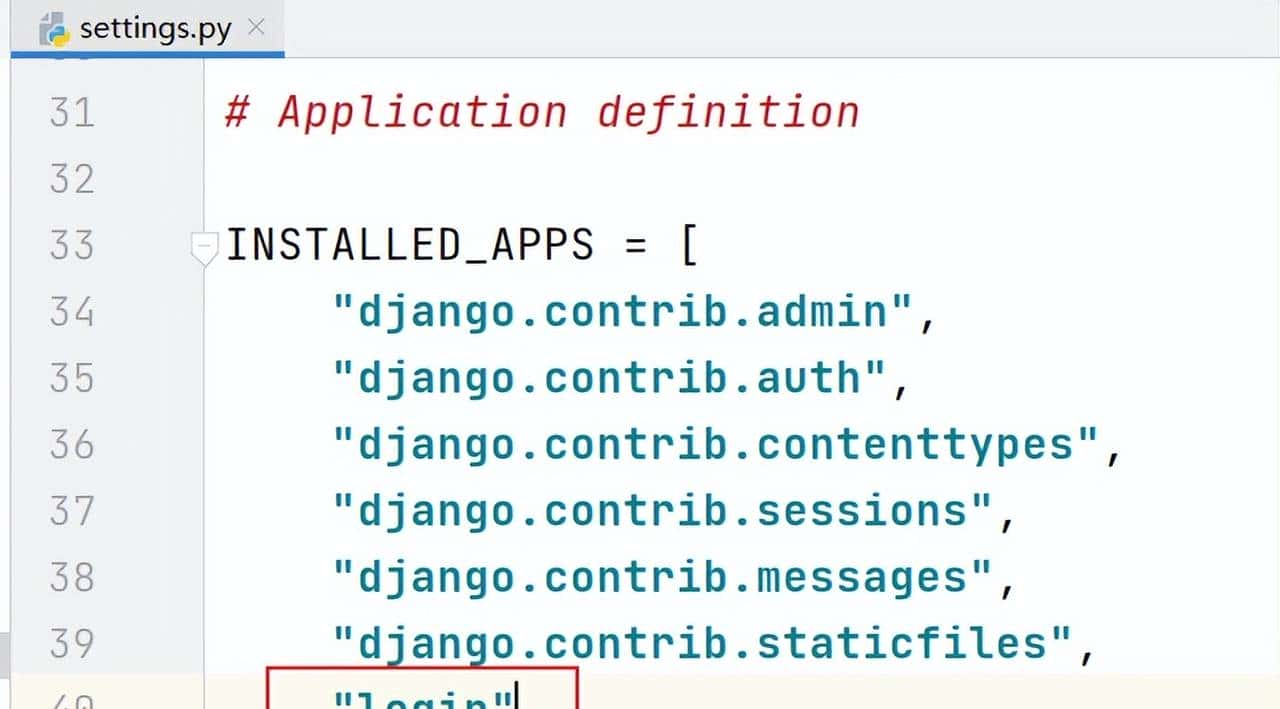Switch to the settings.py tab
The image size is (1280, 709).
pyautogui.click(x=155, y=28)
